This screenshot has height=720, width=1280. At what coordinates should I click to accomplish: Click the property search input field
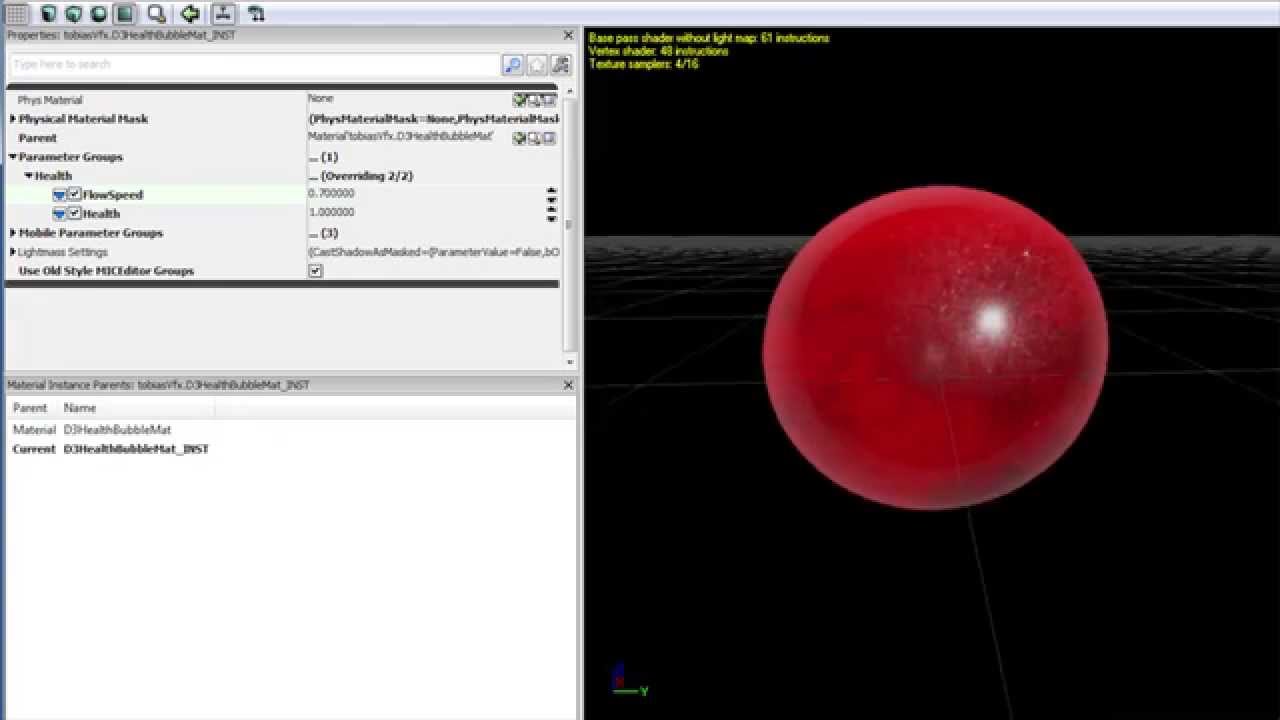coord(254,65)
